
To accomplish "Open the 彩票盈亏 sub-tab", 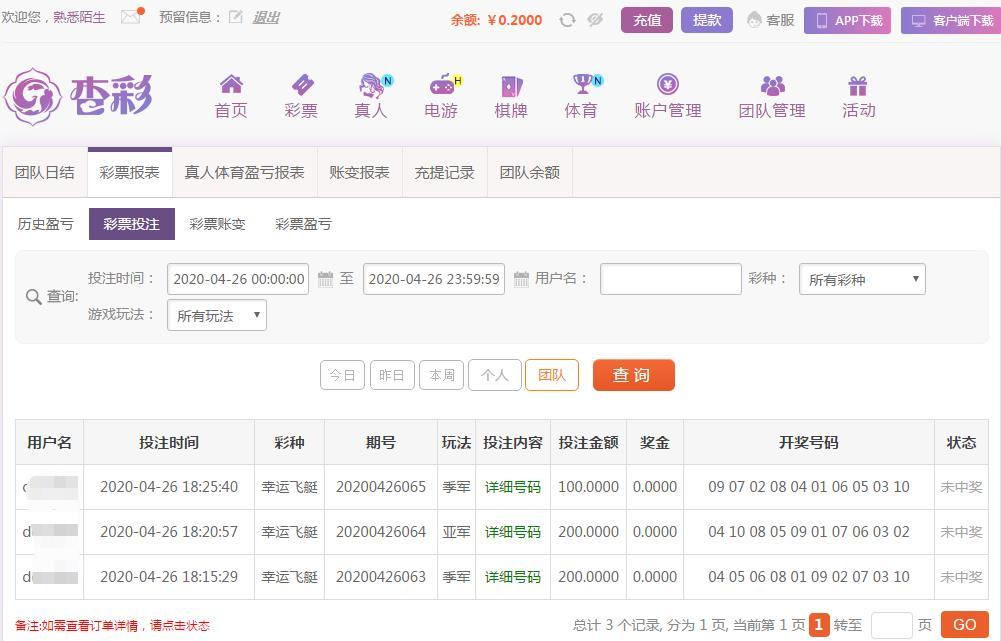I will point(303,224).
